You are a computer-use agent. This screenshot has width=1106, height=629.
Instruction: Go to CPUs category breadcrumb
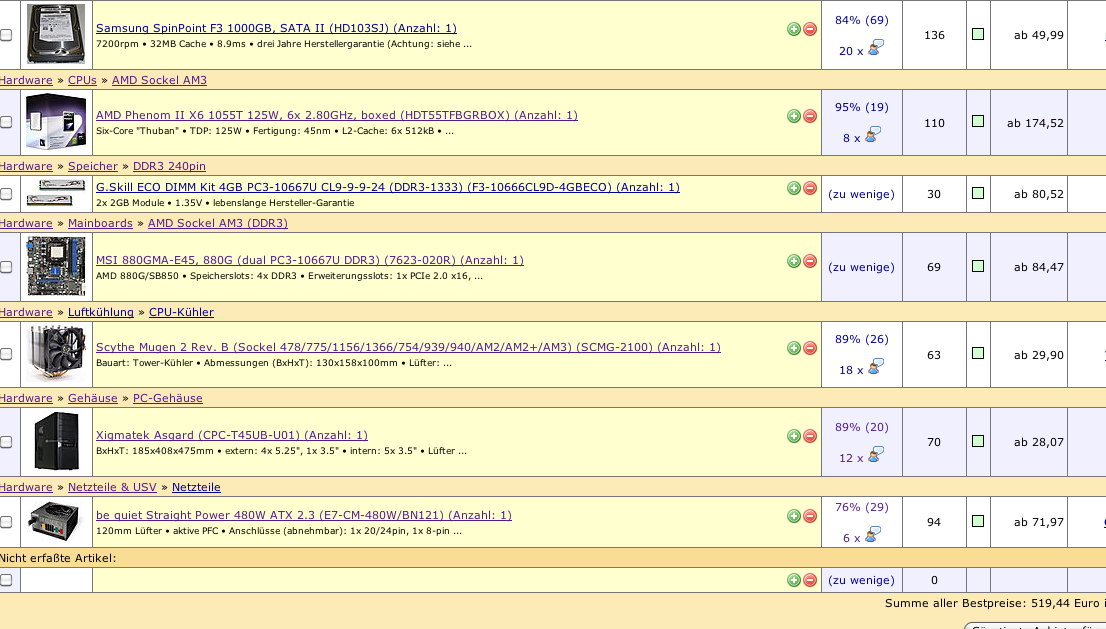coord(82,80)
